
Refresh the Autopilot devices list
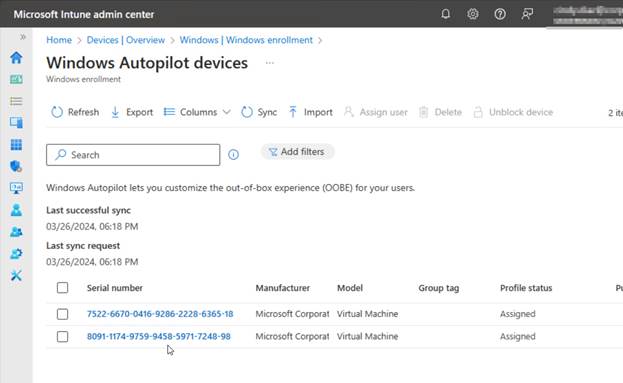pyautogui.click(x=75, y=112)
